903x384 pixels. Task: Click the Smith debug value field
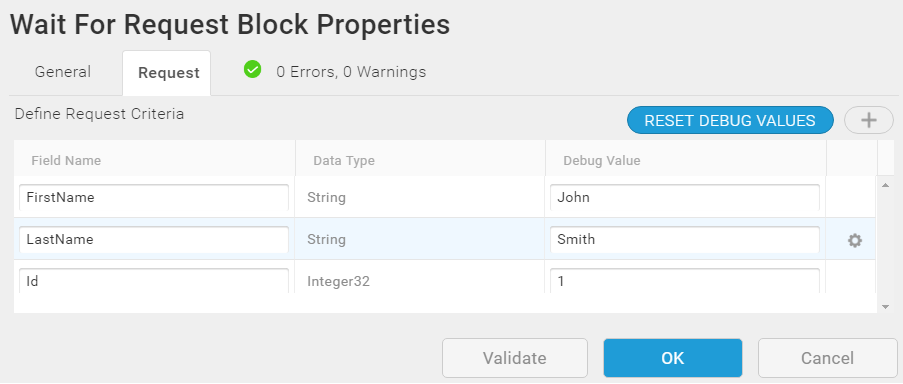[685, 239]
